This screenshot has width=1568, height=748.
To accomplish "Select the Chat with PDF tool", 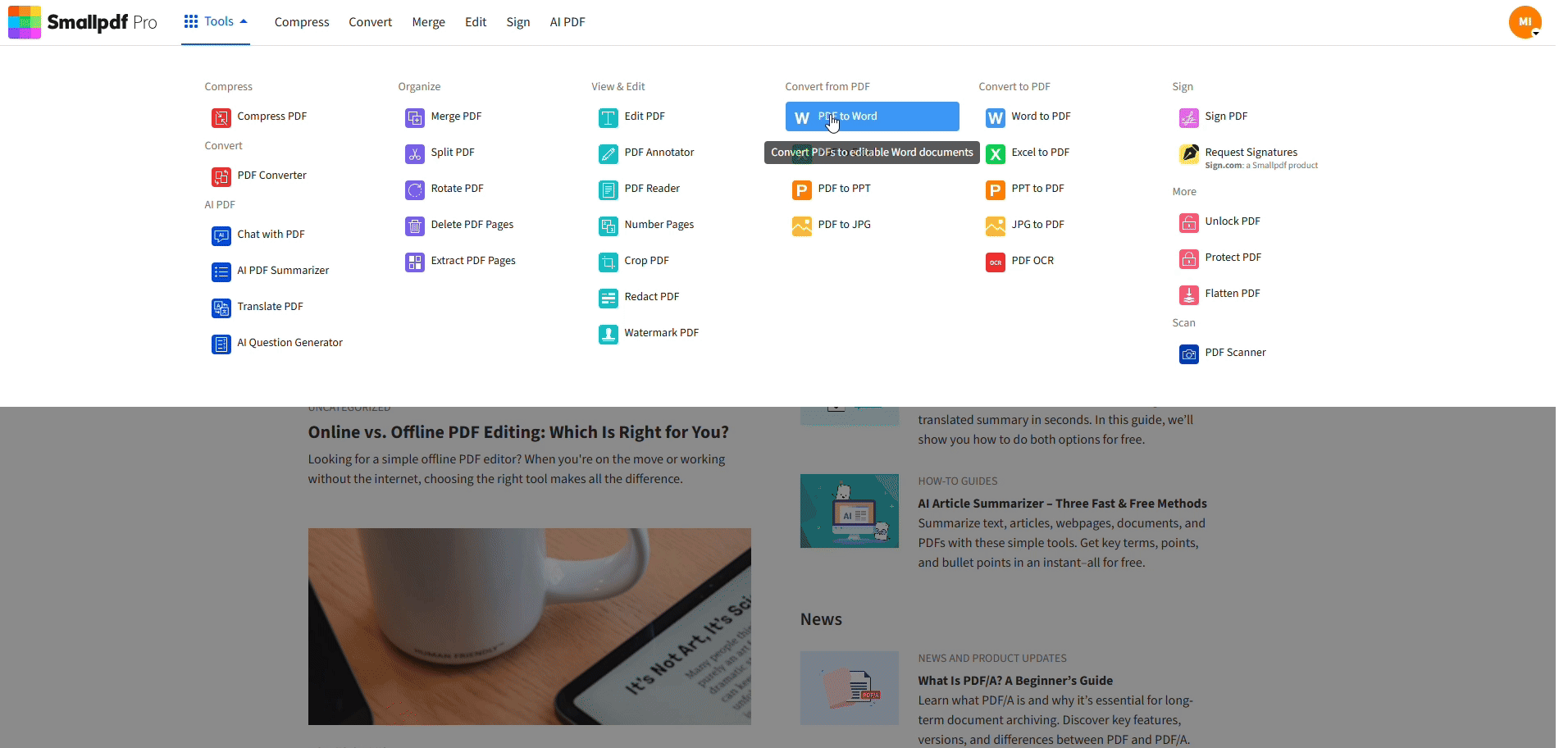I will 271,235.
